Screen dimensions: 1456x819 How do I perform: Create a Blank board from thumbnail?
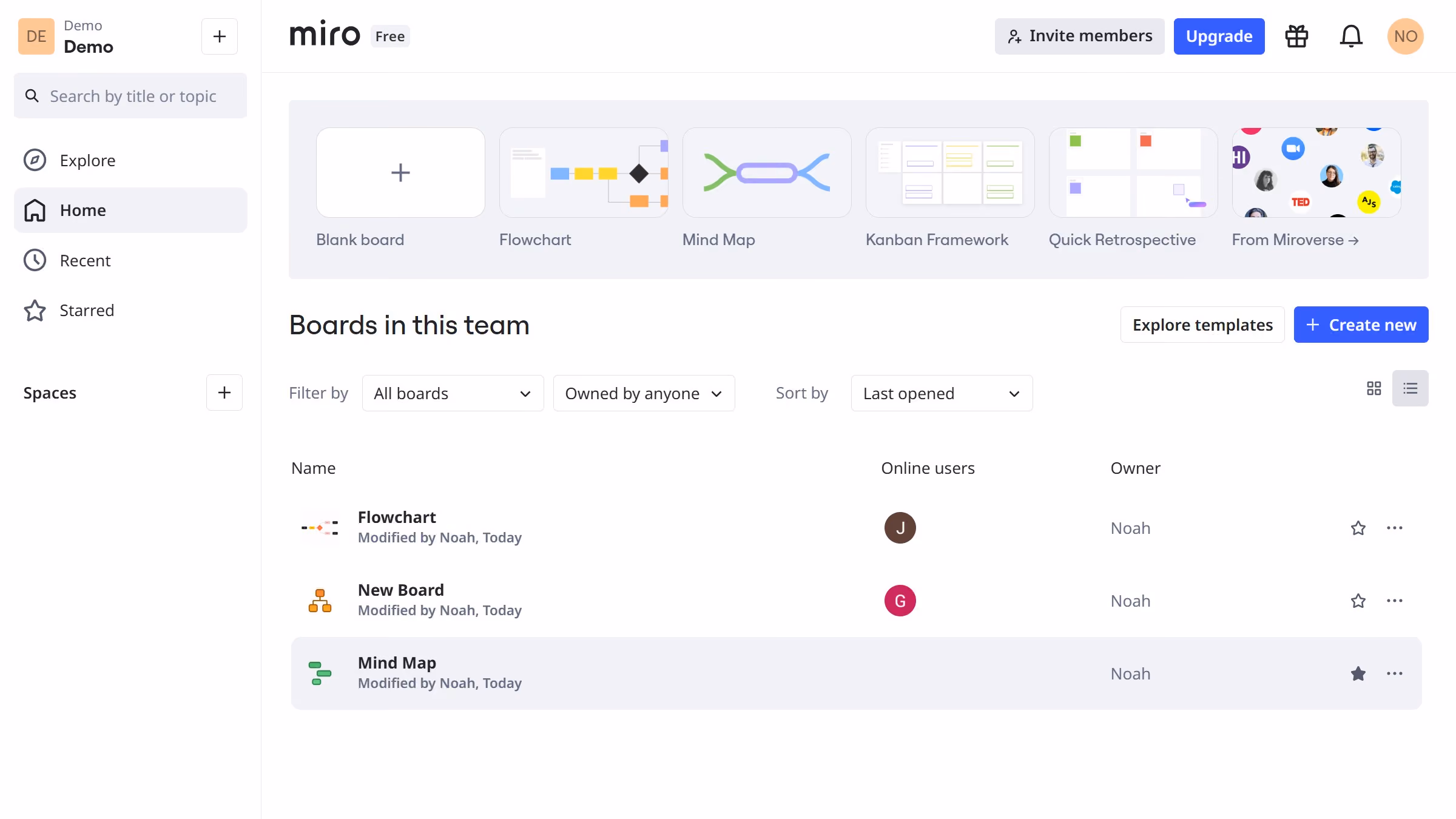(400, 172)
